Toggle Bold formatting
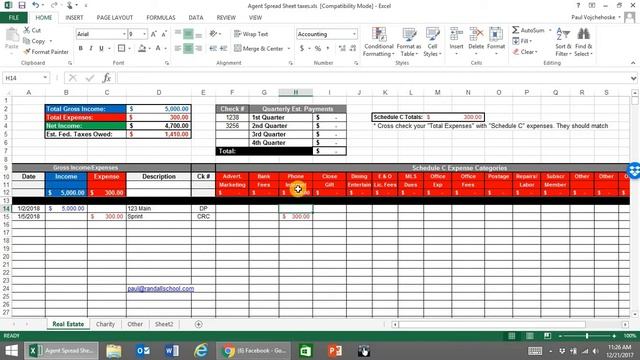 point(81,48)
